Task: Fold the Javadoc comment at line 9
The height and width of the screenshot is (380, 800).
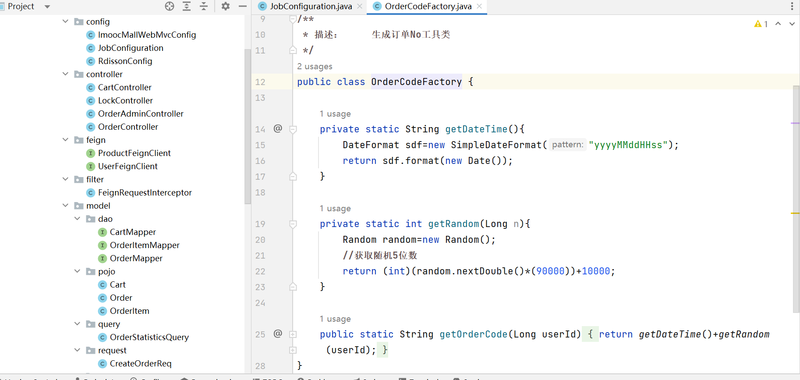Action: (x=293, y=19)
